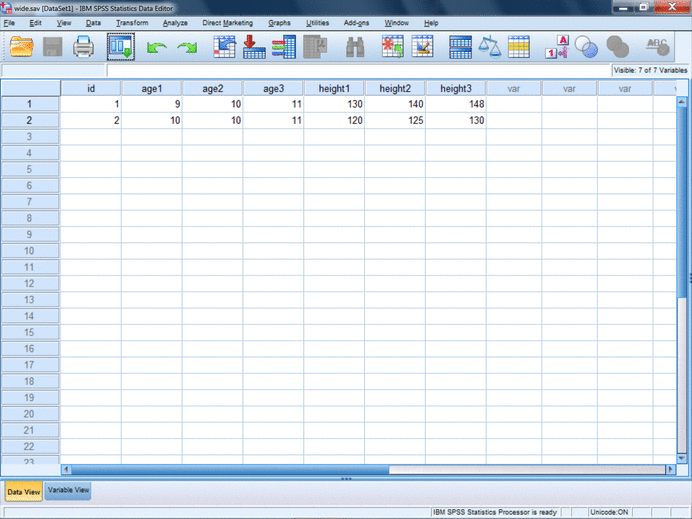Open the View menu

pyautogui.click(x=64, y=23)
